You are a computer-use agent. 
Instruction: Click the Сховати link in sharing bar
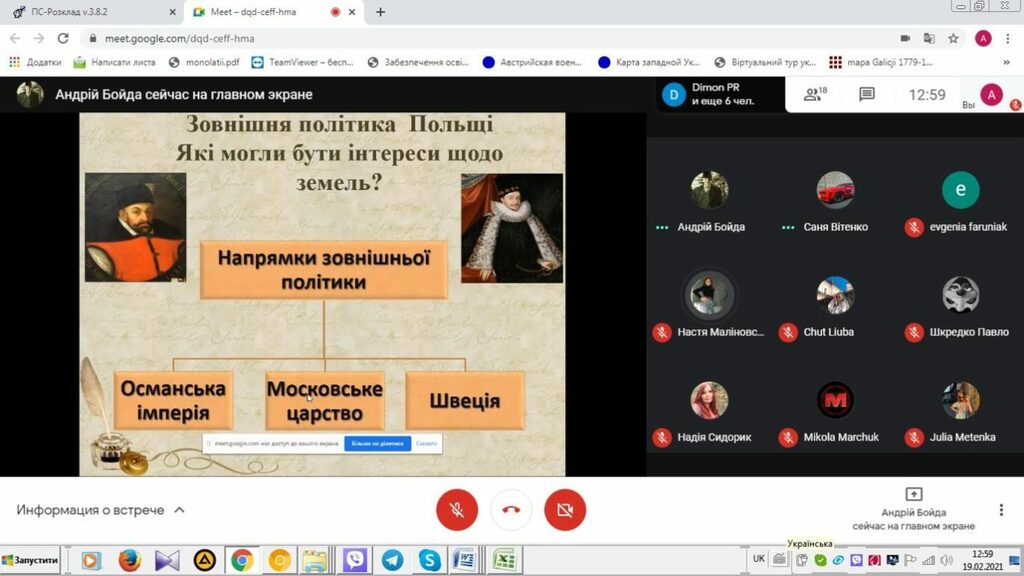coord(426,443)
